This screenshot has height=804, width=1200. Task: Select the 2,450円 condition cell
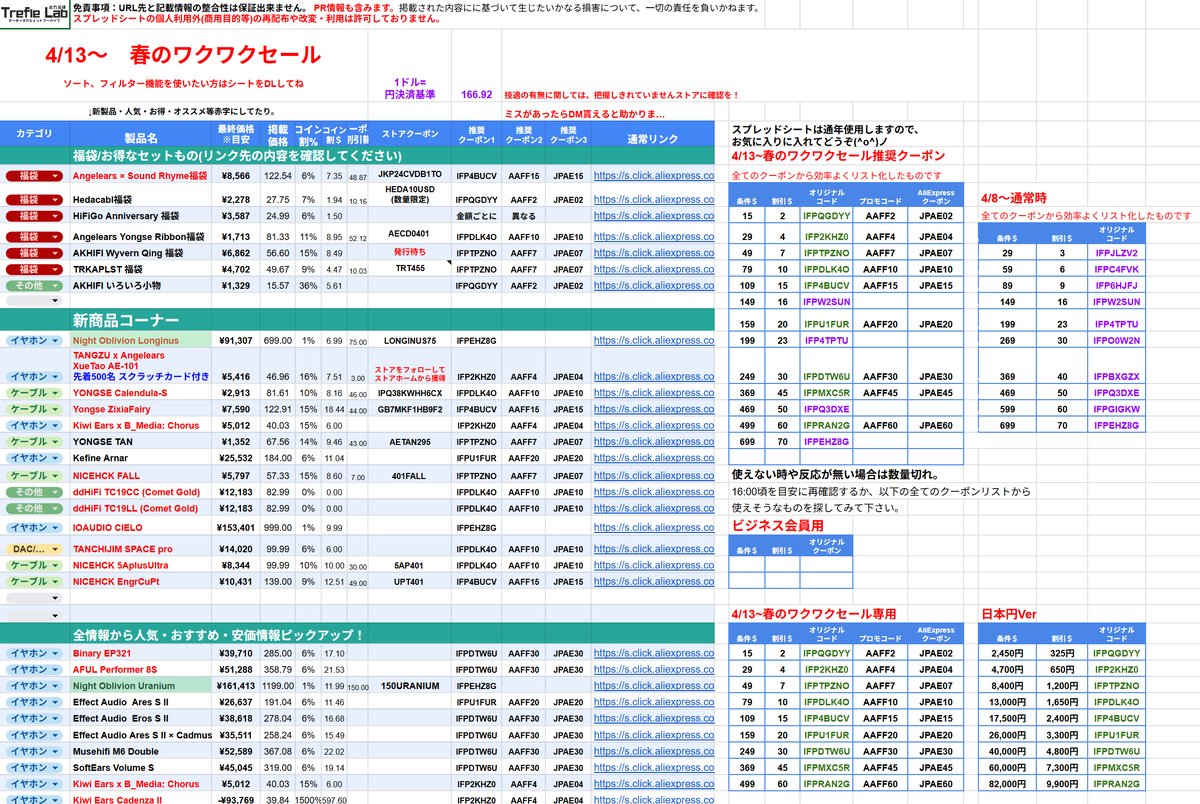(1007, 653)
